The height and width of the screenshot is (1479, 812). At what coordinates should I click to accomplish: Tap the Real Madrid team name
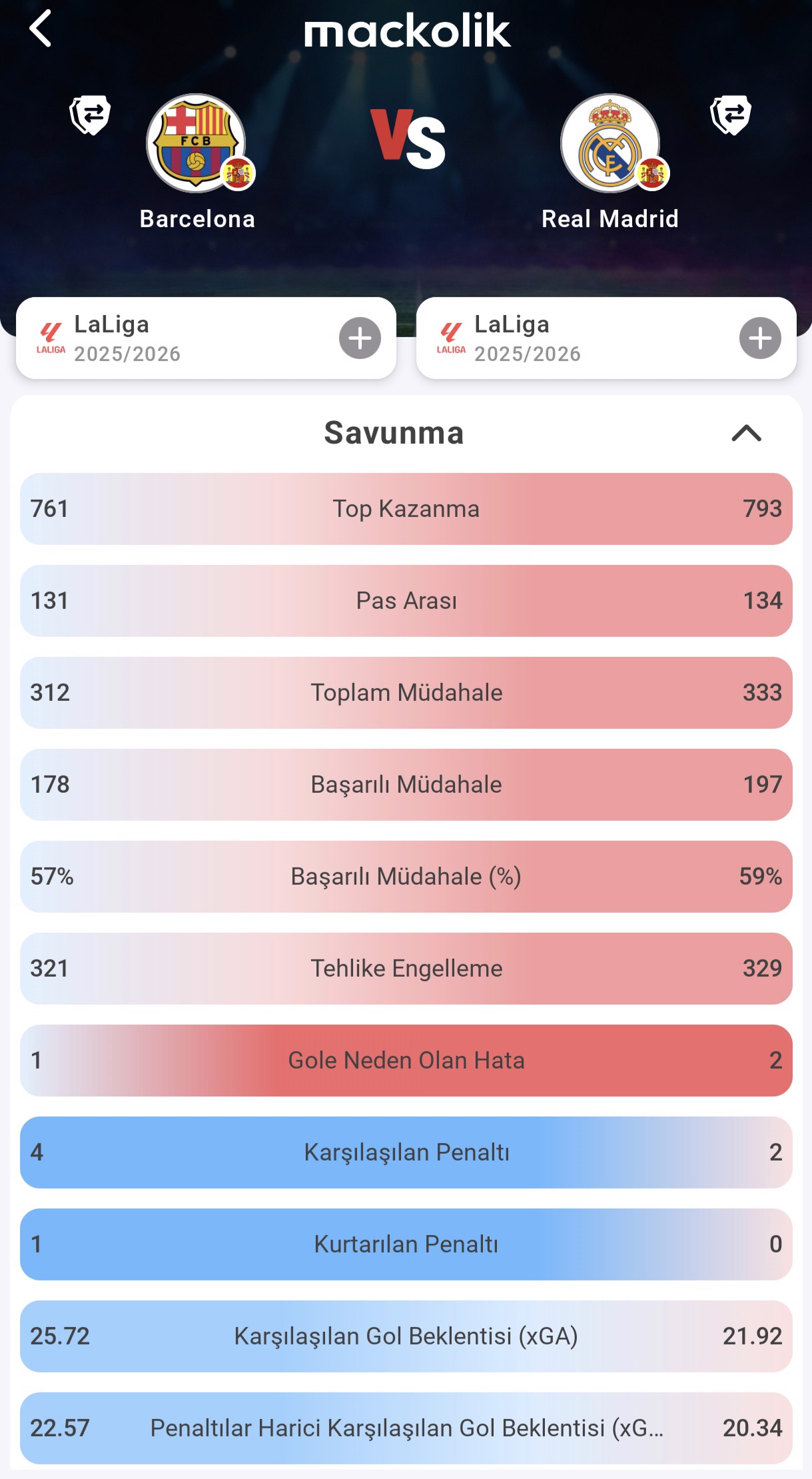coord(610,219)
